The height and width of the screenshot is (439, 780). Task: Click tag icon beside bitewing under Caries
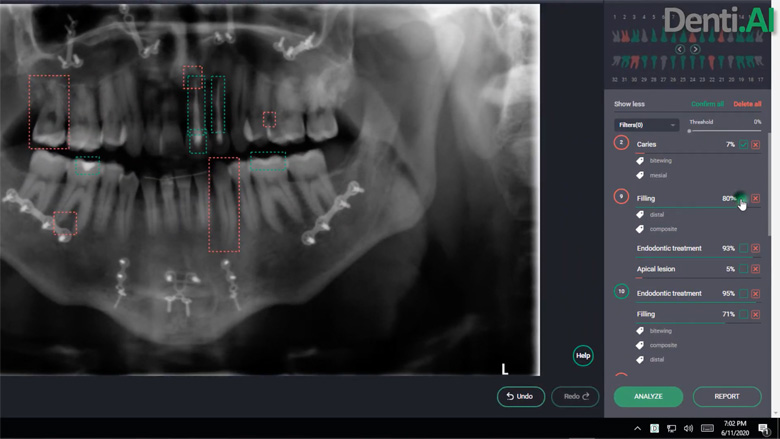click(640, 161)
